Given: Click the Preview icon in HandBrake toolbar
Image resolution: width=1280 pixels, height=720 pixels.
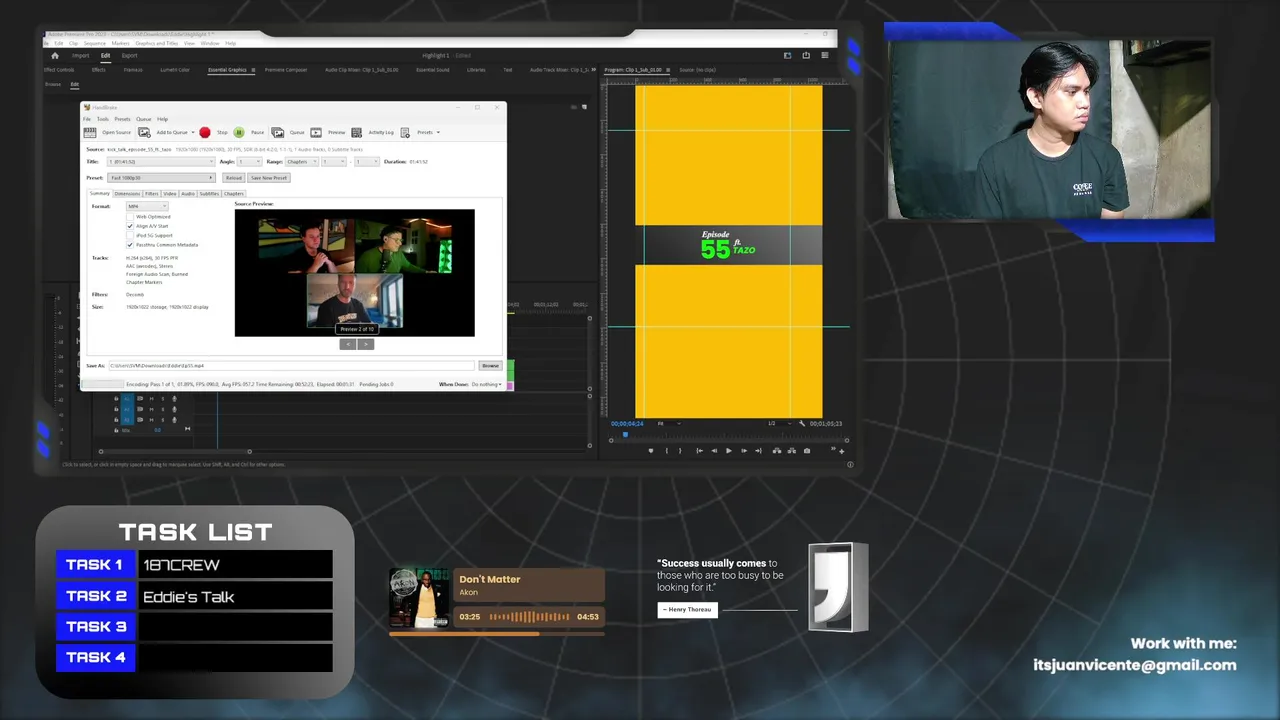Looking at the screenshot, I should (x=316, y=132).
